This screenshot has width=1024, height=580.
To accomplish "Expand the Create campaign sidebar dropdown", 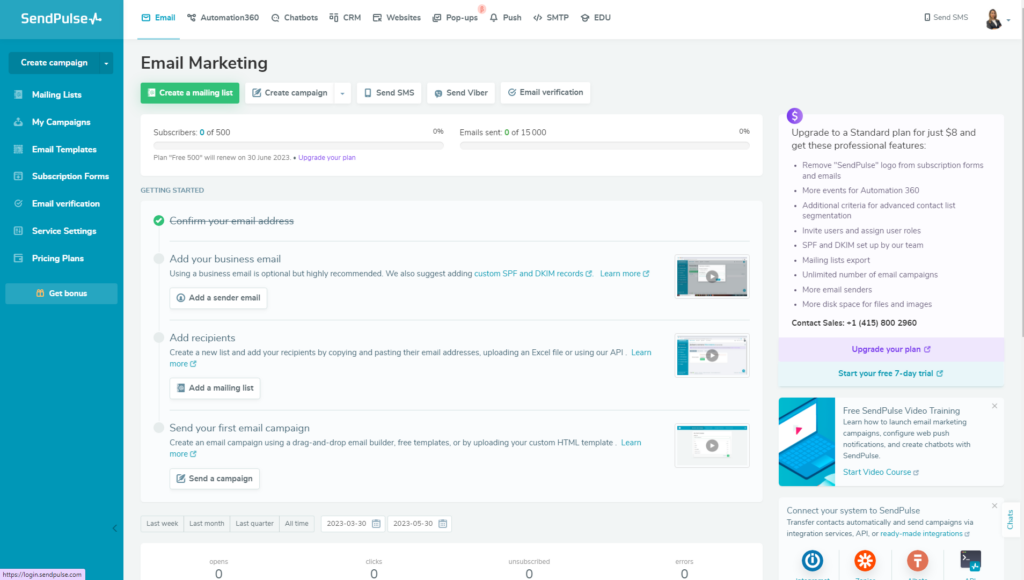I will 106,63.
